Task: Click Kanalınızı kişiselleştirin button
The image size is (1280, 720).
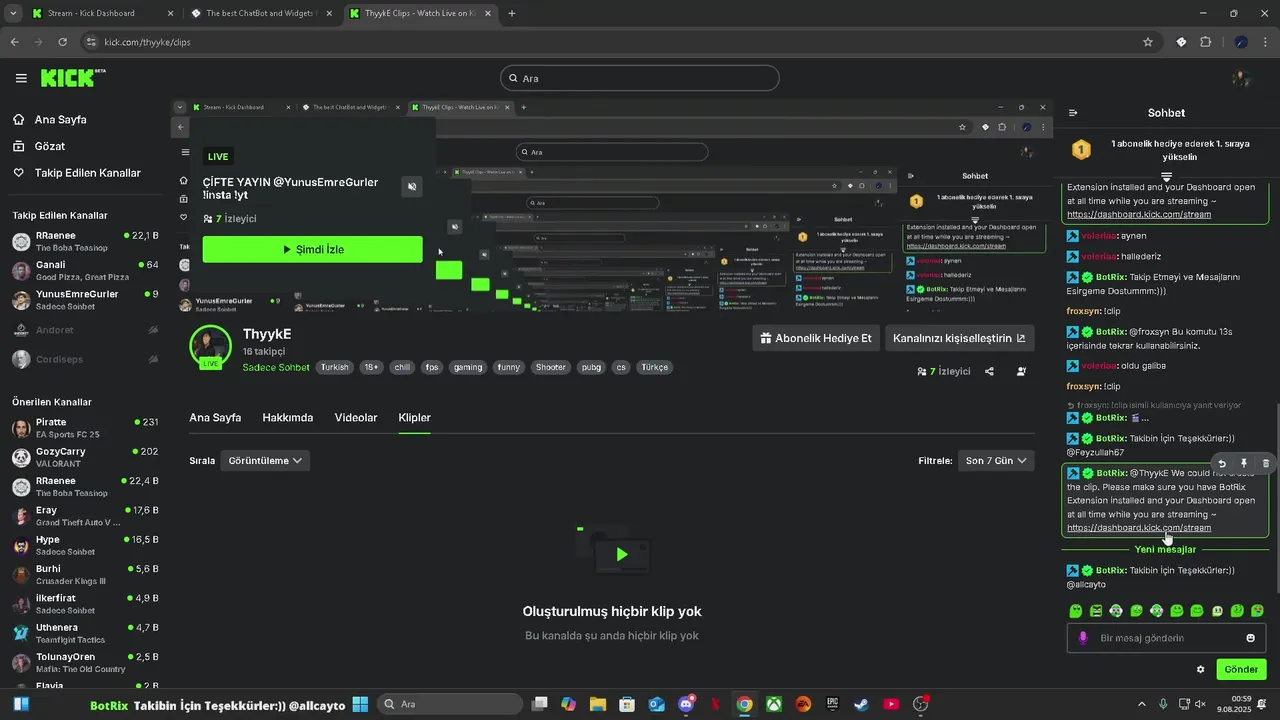Action: (x=959, y=338)
